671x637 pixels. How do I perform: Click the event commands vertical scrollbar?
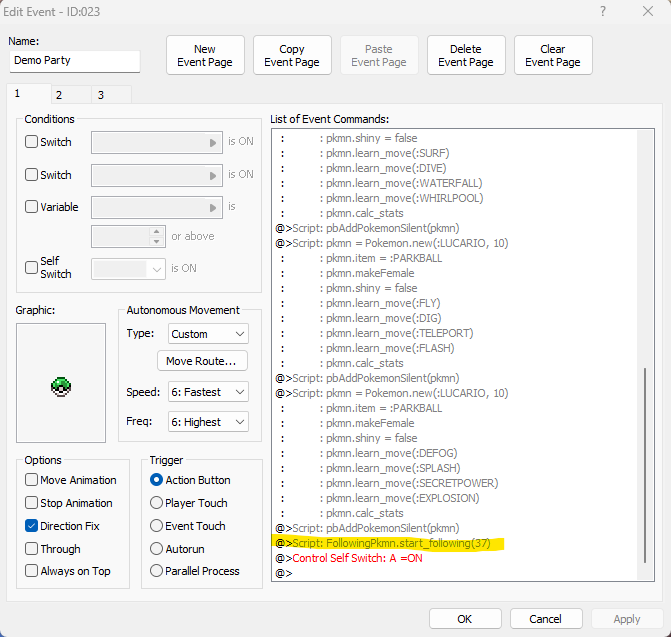tap(646, 460)
